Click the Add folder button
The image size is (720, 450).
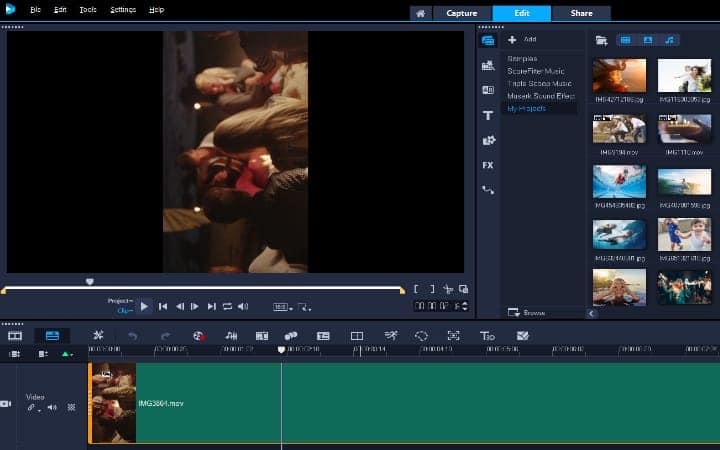pyautogui.click(x=522, y=40)
